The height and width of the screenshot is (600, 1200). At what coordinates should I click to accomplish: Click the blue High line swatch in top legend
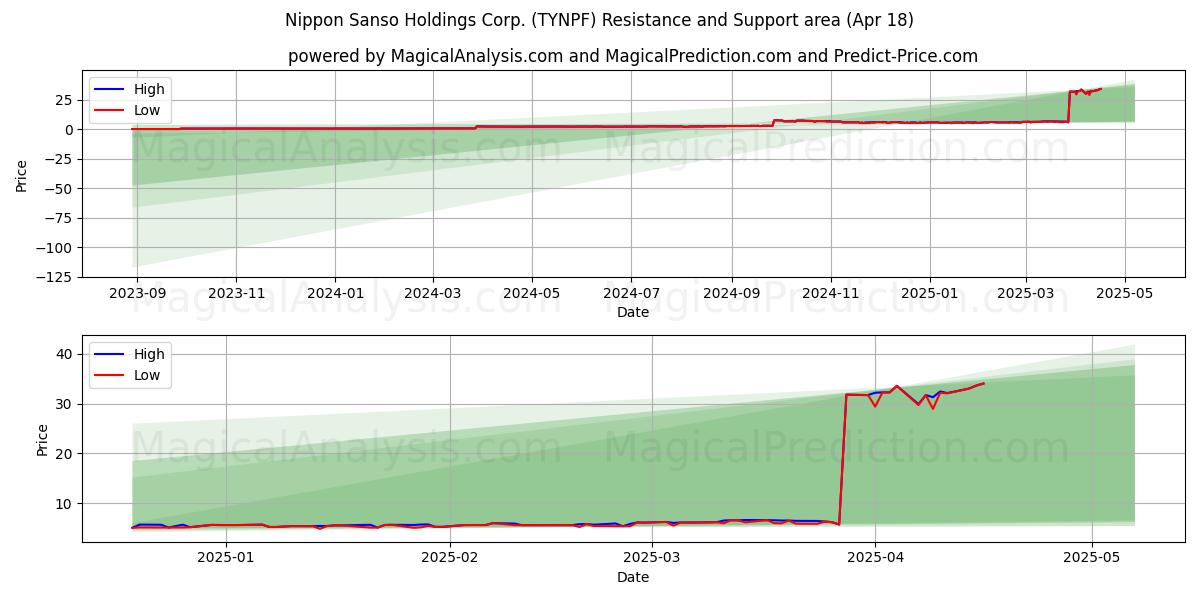[x=111, y=90]
